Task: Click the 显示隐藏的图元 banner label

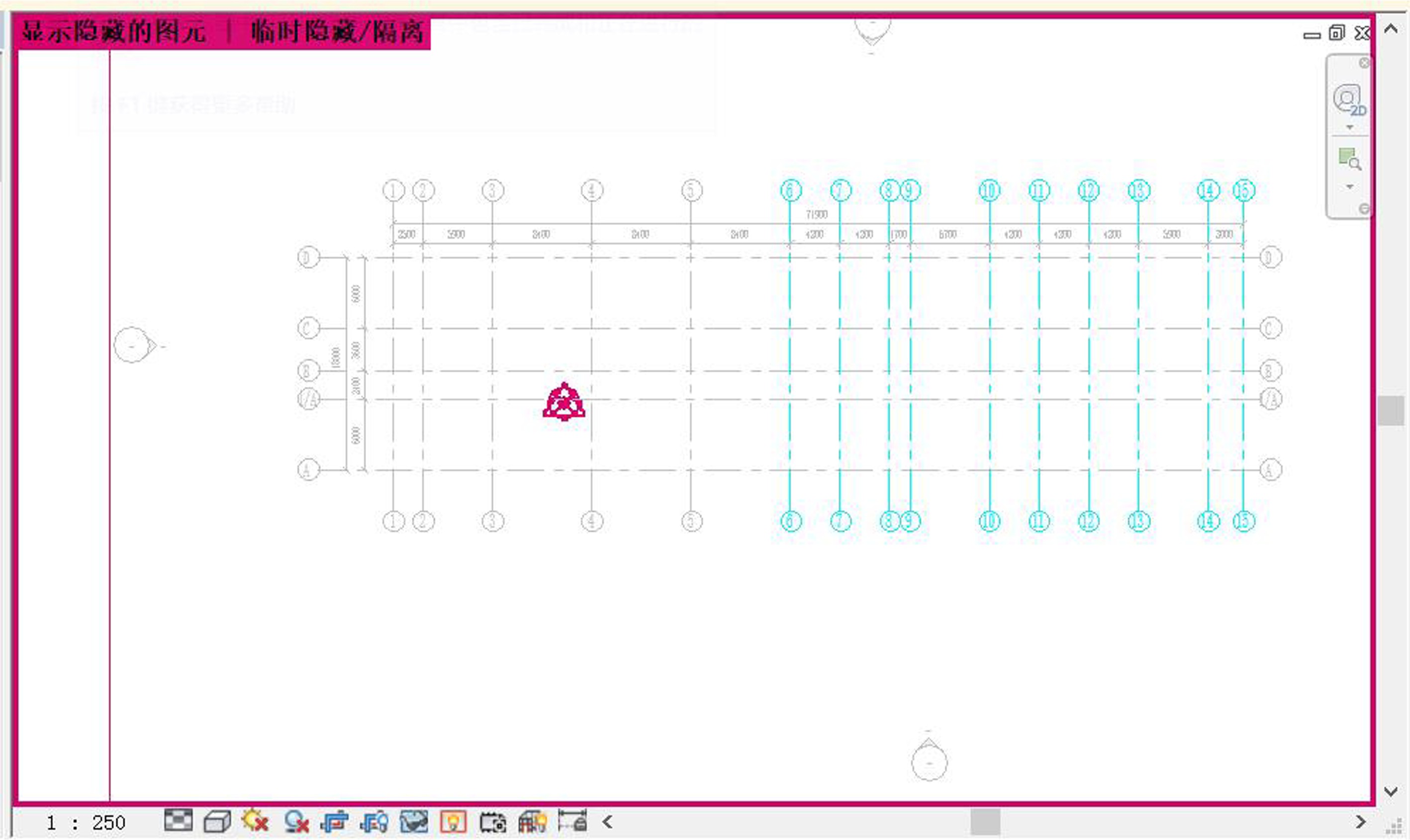Action: click(113, 31)
